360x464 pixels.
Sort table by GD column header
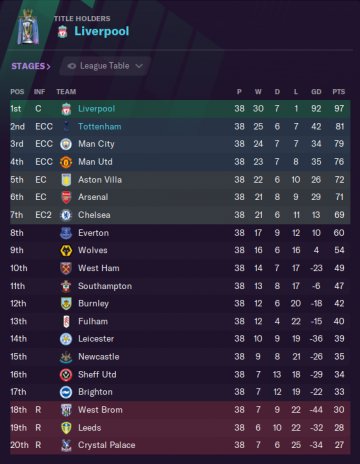316,92
